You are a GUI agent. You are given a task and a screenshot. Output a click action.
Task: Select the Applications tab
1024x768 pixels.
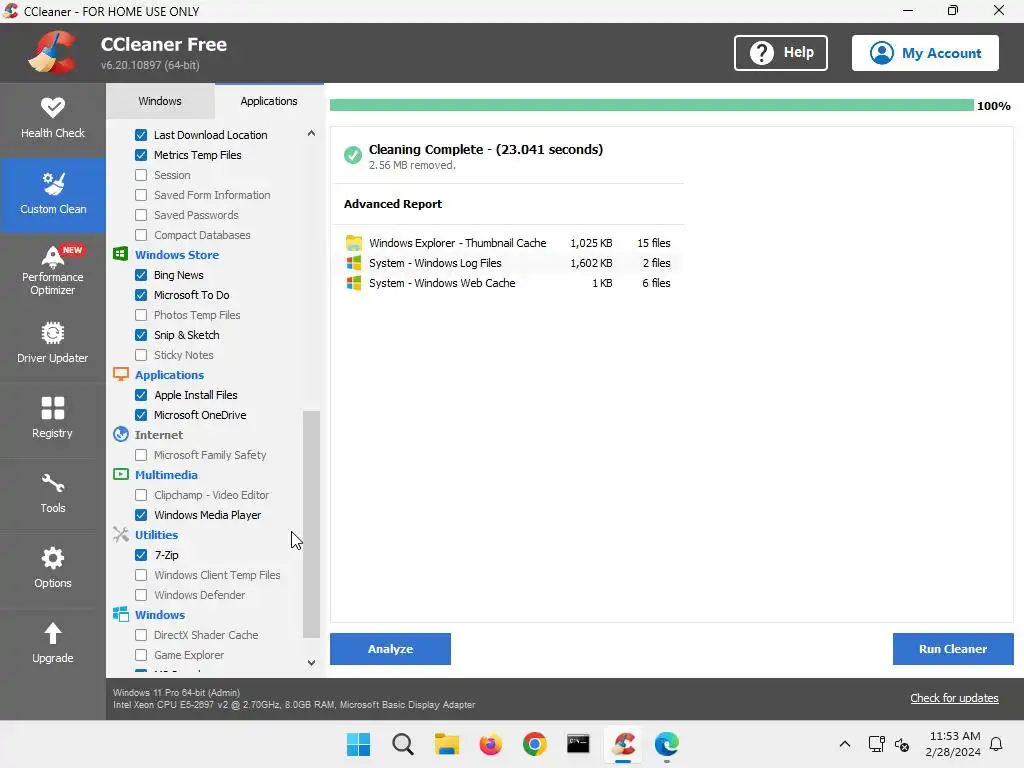269,101
